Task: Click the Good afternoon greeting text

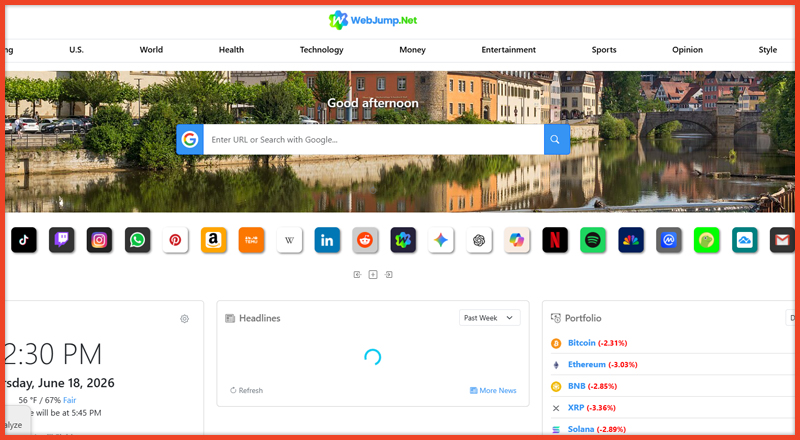Action: pyautogui.click(x=373, y=103)
